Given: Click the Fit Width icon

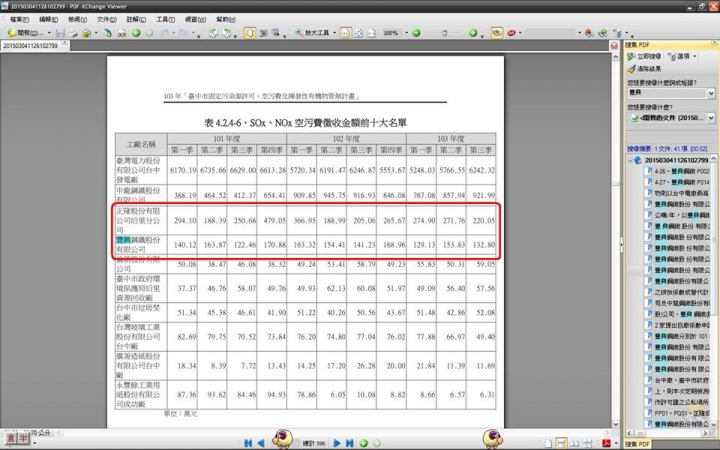Looking at the screenshot, I should point(372,33).
